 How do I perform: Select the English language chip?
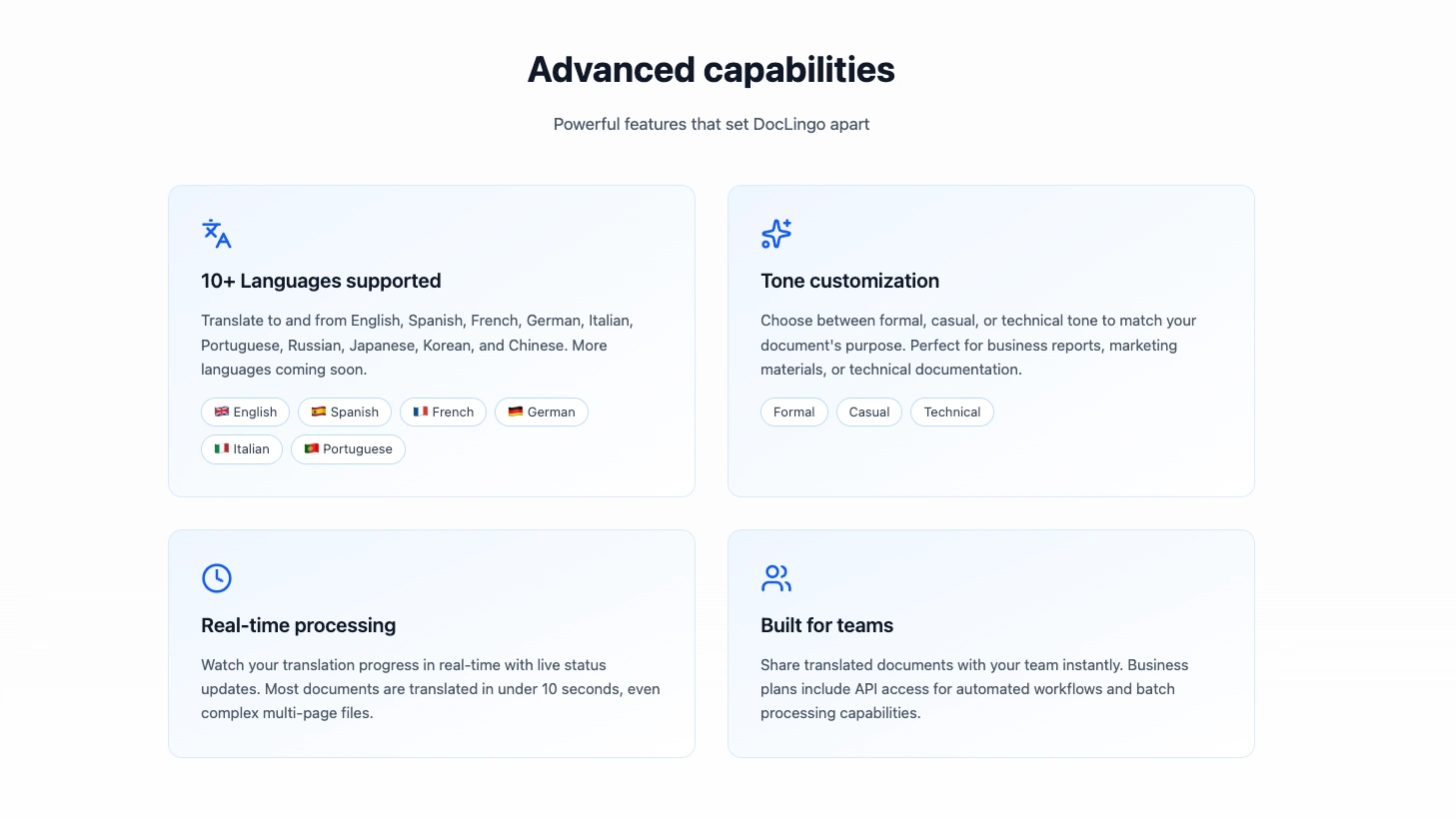tap(246, 412)
